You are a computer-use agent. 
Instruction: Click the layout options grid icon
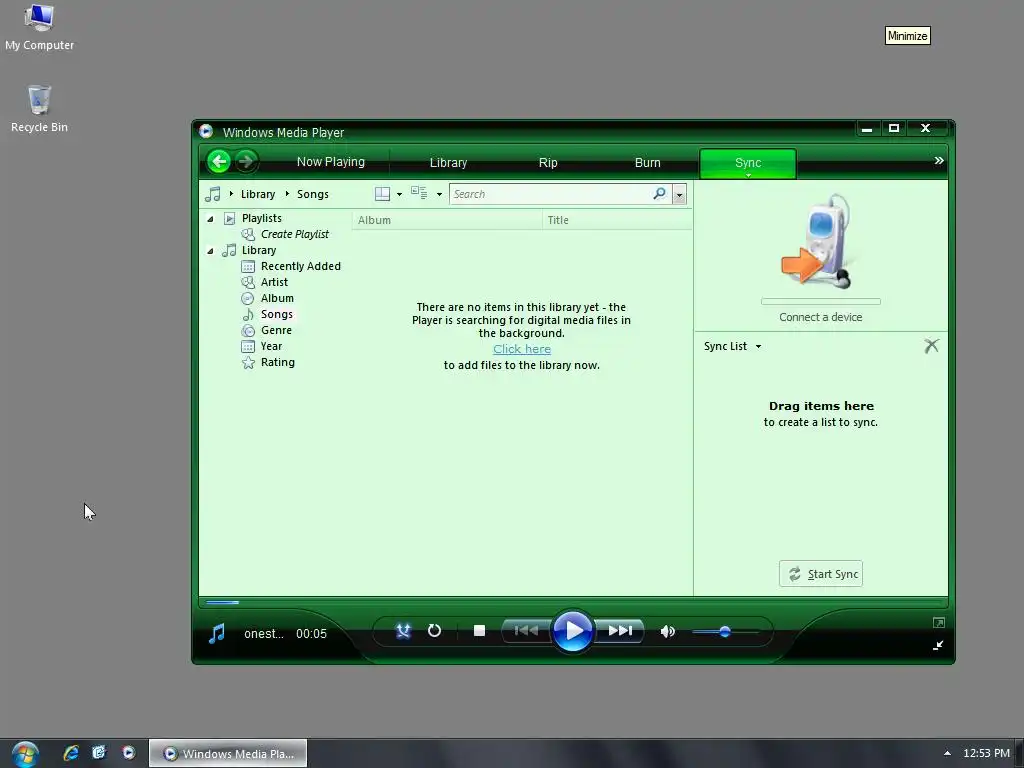tap(382, 194)
